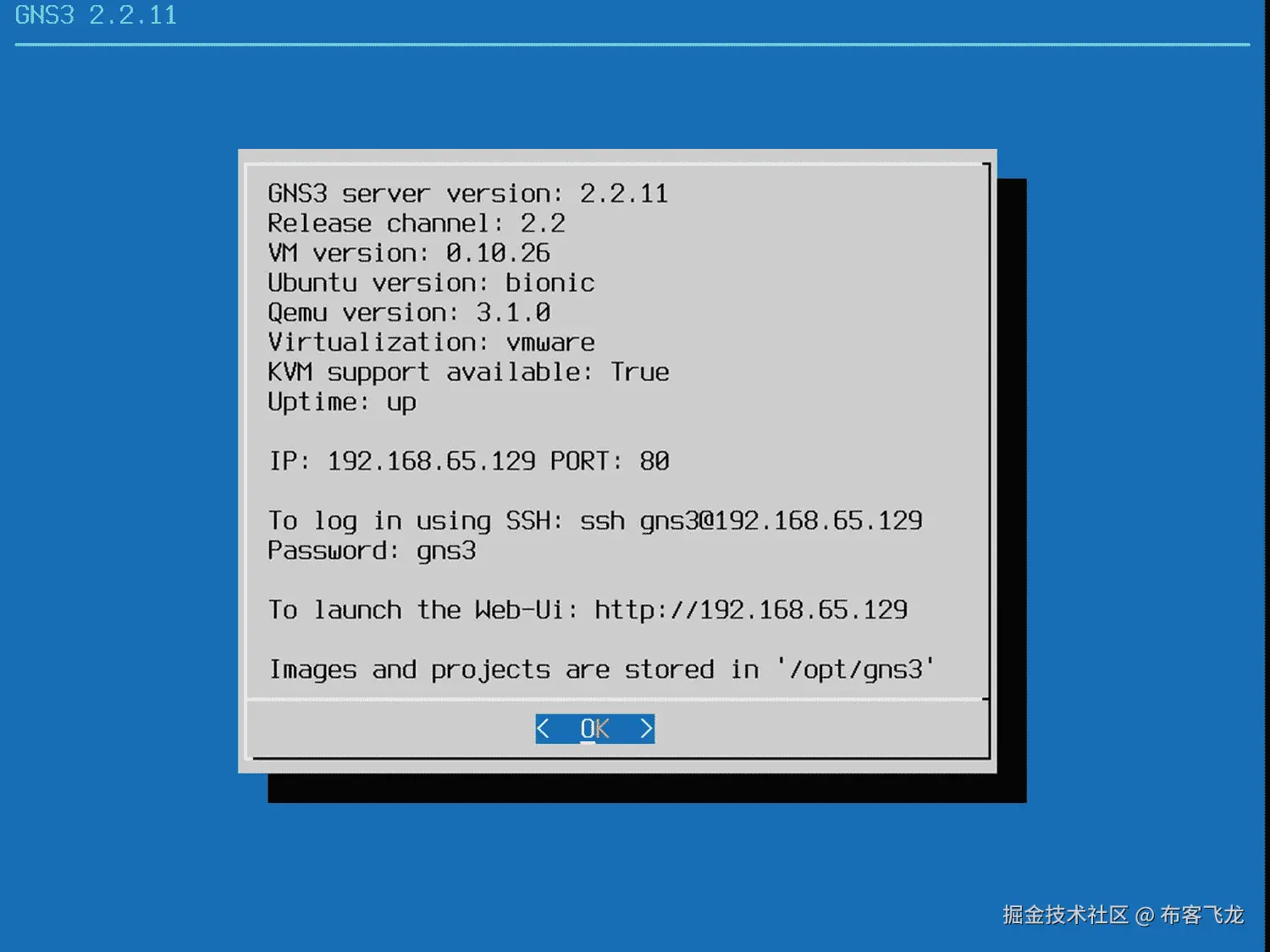Click the 'Uptime: up' line
This screenshot has height=952, width=1270.
tap(342, 402)
